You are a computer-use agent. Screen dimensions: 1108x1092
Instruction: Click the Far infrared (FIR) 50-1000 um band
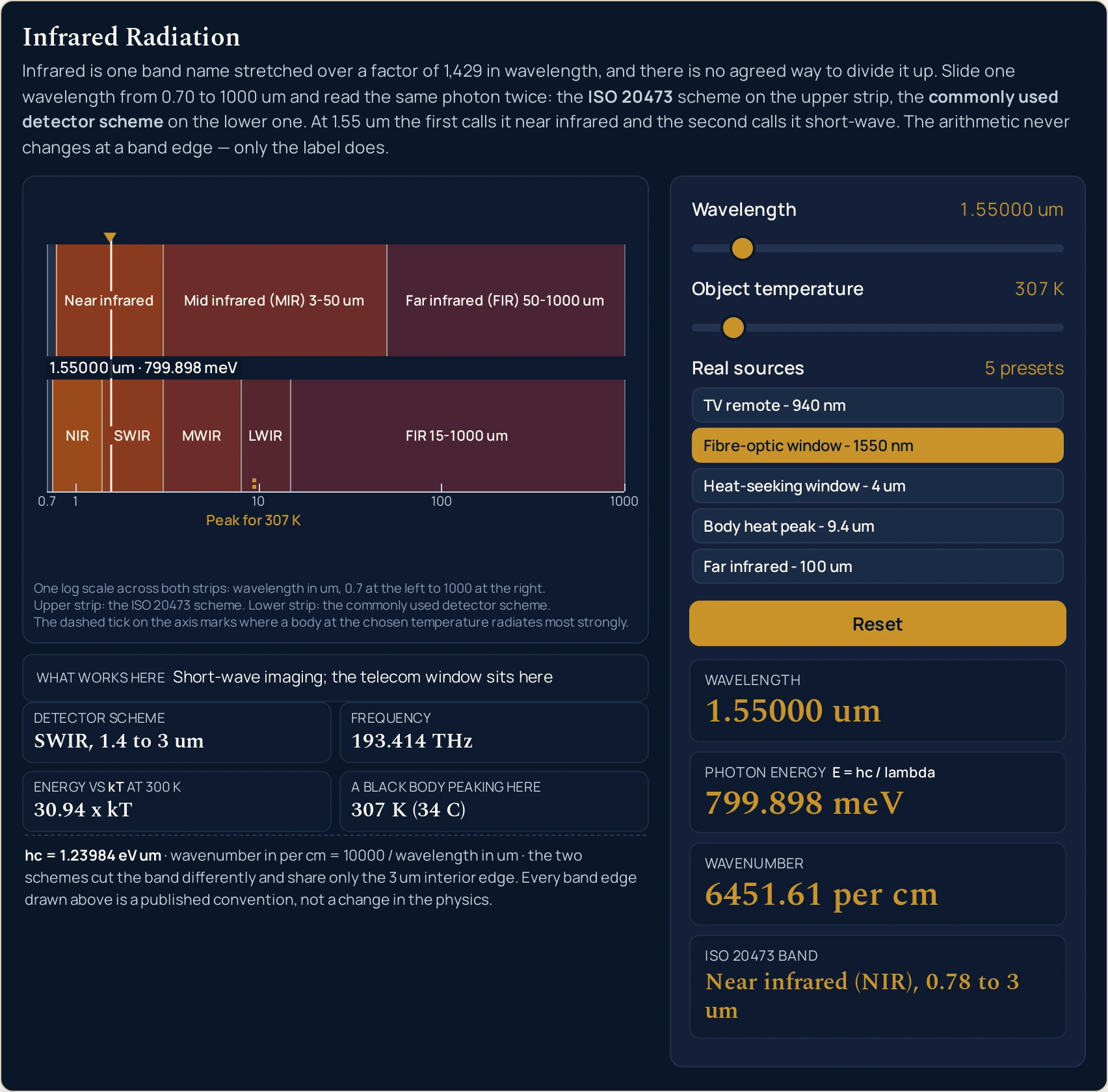pyautogui.click(x=506, y=300)
